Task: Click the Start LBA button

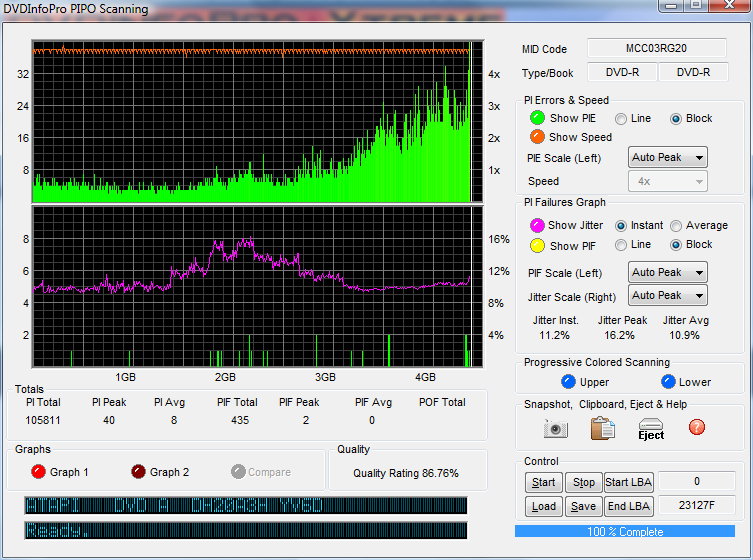Action: click(x=629, y=482)
